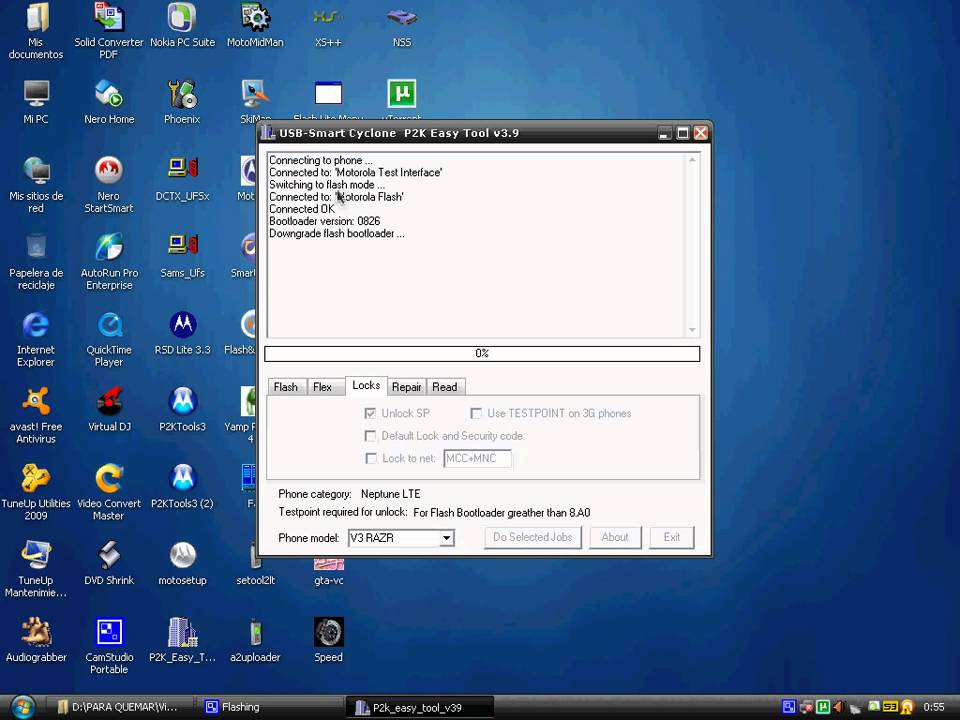Image resolution: width=960 pixels, height=720 pixels.
Task: Enable the Lock to net checkbox
Action: click(x=370, y=459)
